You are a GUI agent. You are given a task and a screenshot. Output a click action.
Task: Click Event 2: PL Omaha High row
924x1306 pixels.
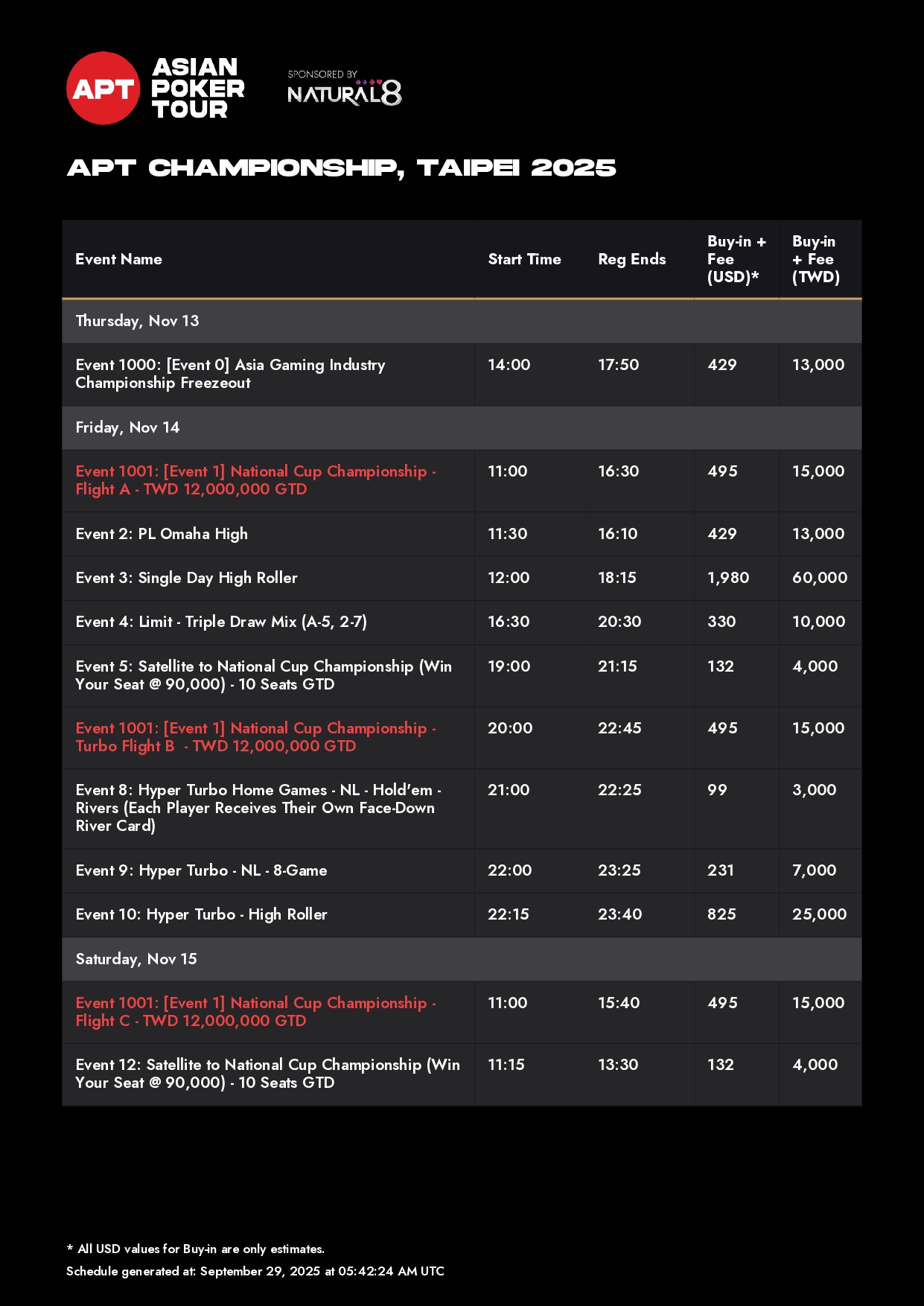click(162, 534)
